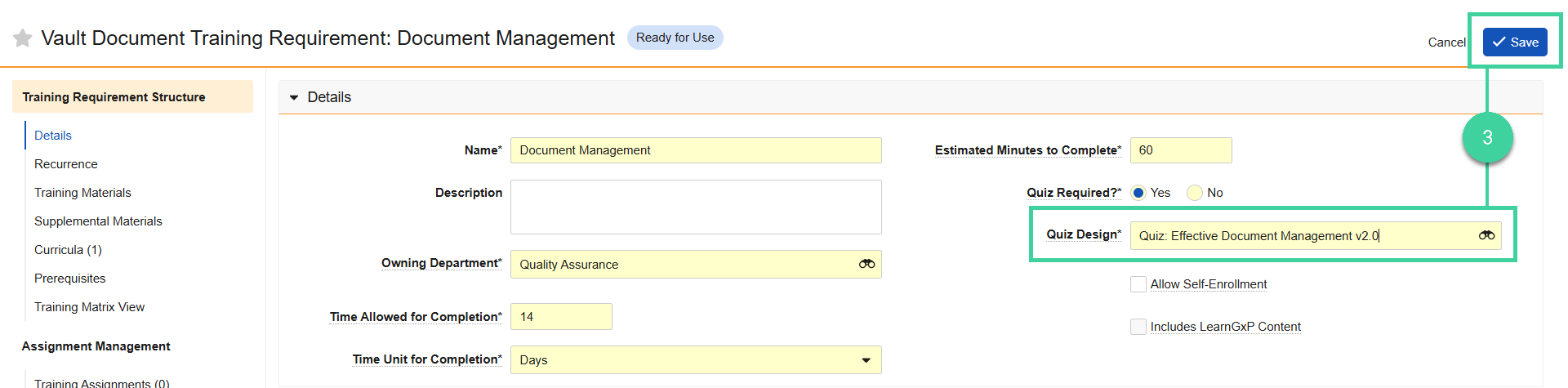Click the Save button
Viewport: 1568px width, 388px height.
(1515, 42)
